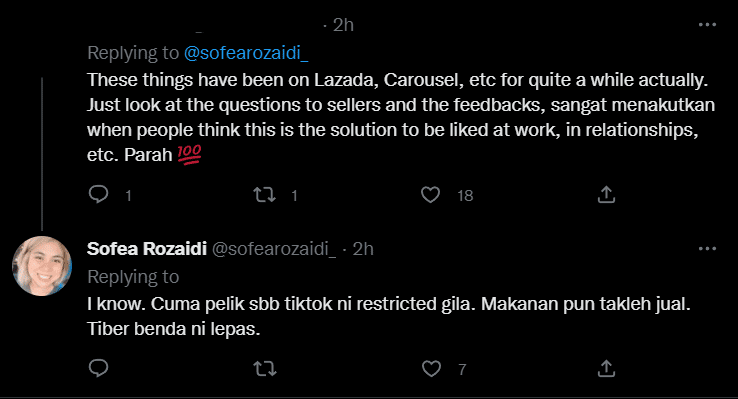Open Sofea Rozaidi's profile name

click(147, 248)
